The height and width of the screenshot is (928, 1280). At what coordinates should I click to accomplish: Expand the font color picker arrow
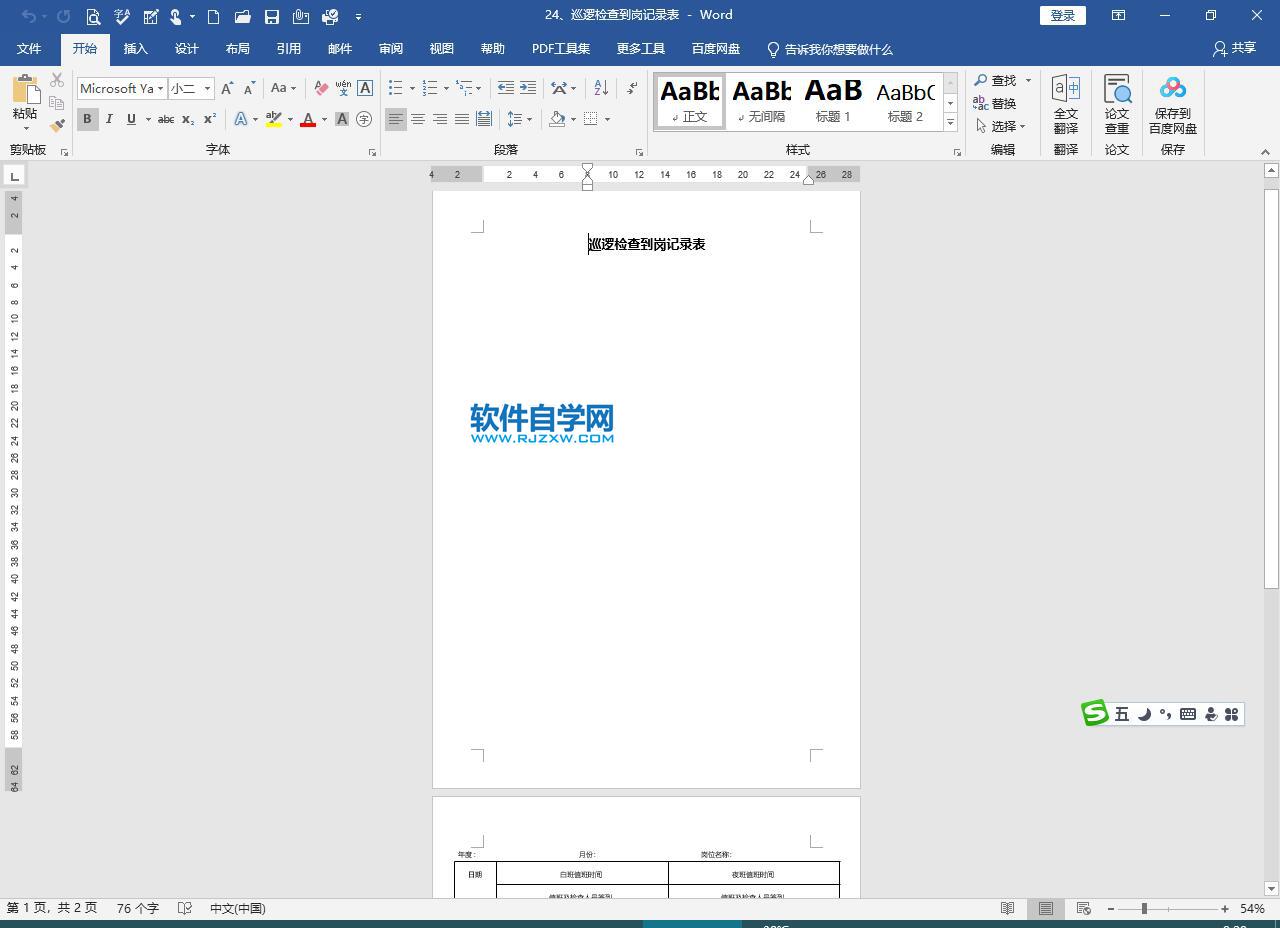tap(322, 119)
